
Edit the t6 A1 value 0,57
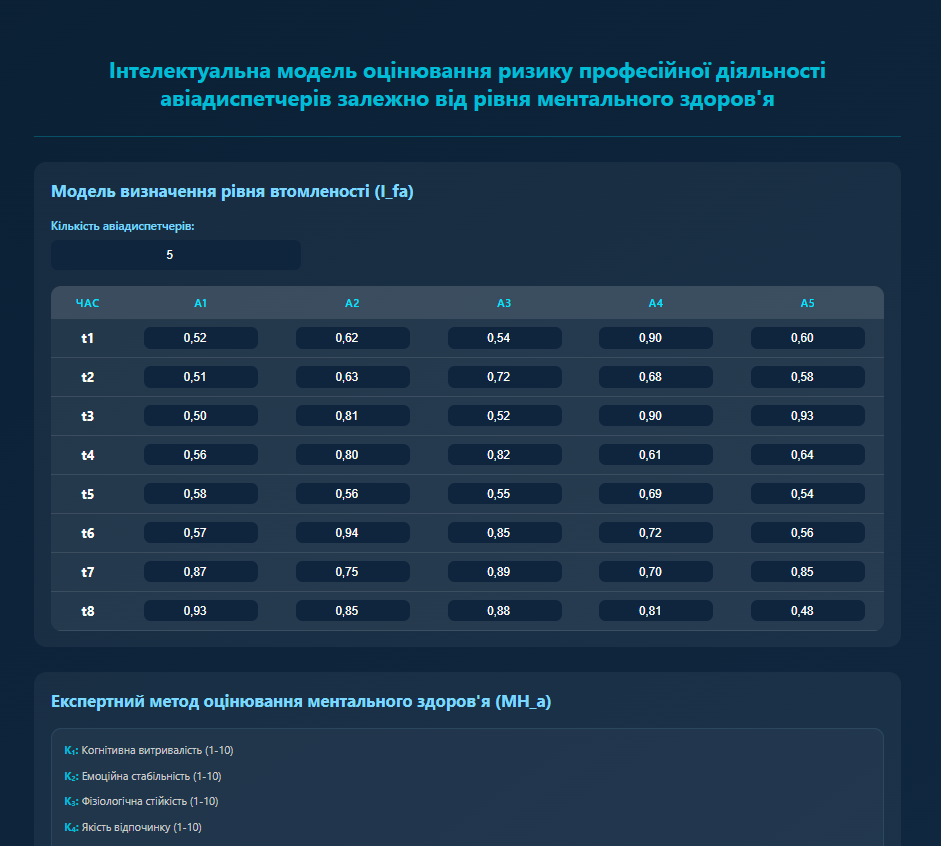tap(201, 533)
